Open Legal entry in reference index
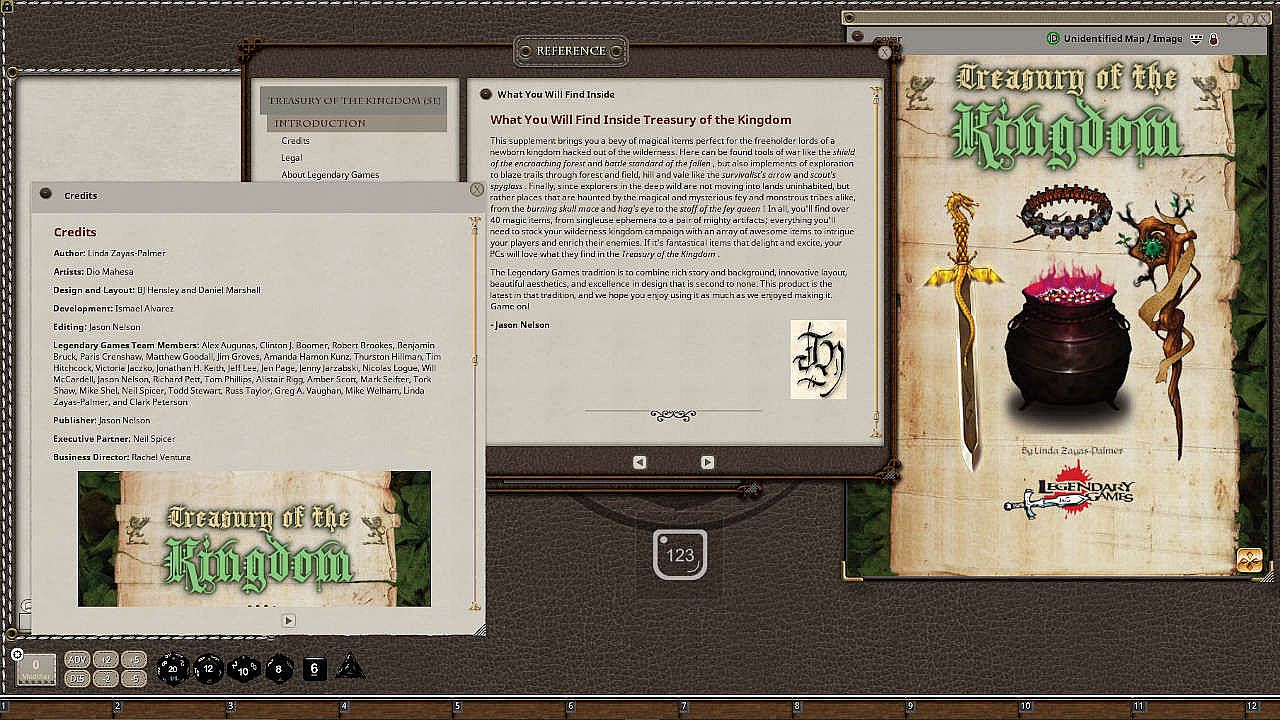This screenshot has height=720, width=1280. pyautogui.click(x=291, y=158)
